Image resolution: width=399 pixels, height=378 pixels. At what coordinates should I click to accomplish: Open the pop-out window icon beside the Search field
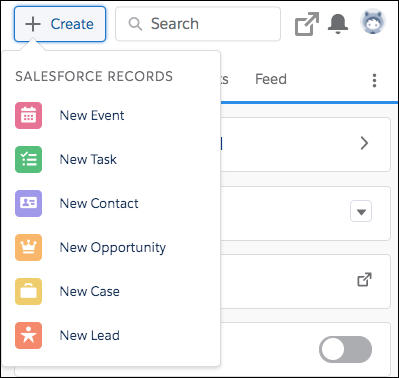307,24
